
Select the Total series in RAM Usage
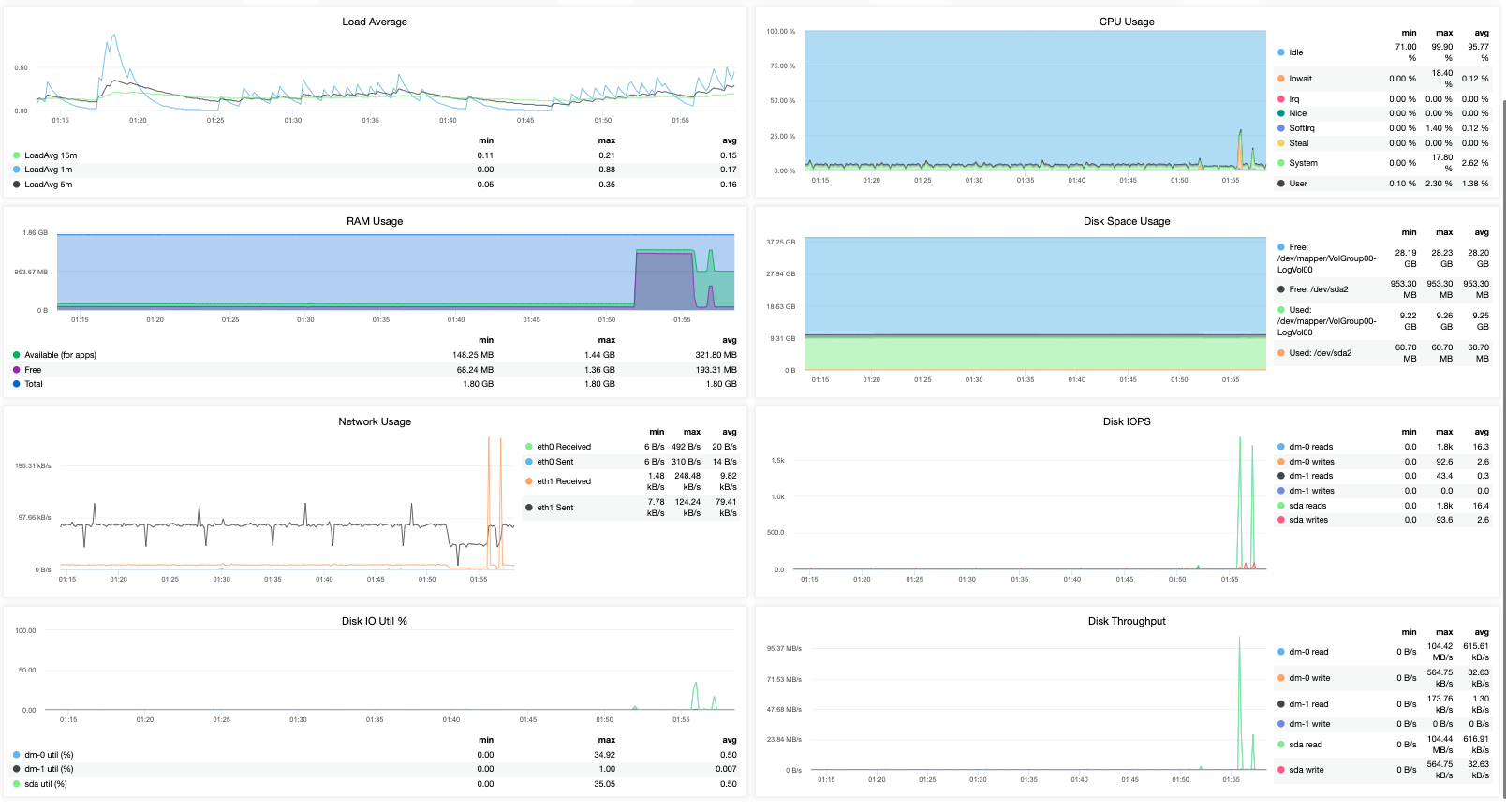[x=34, y=384]
